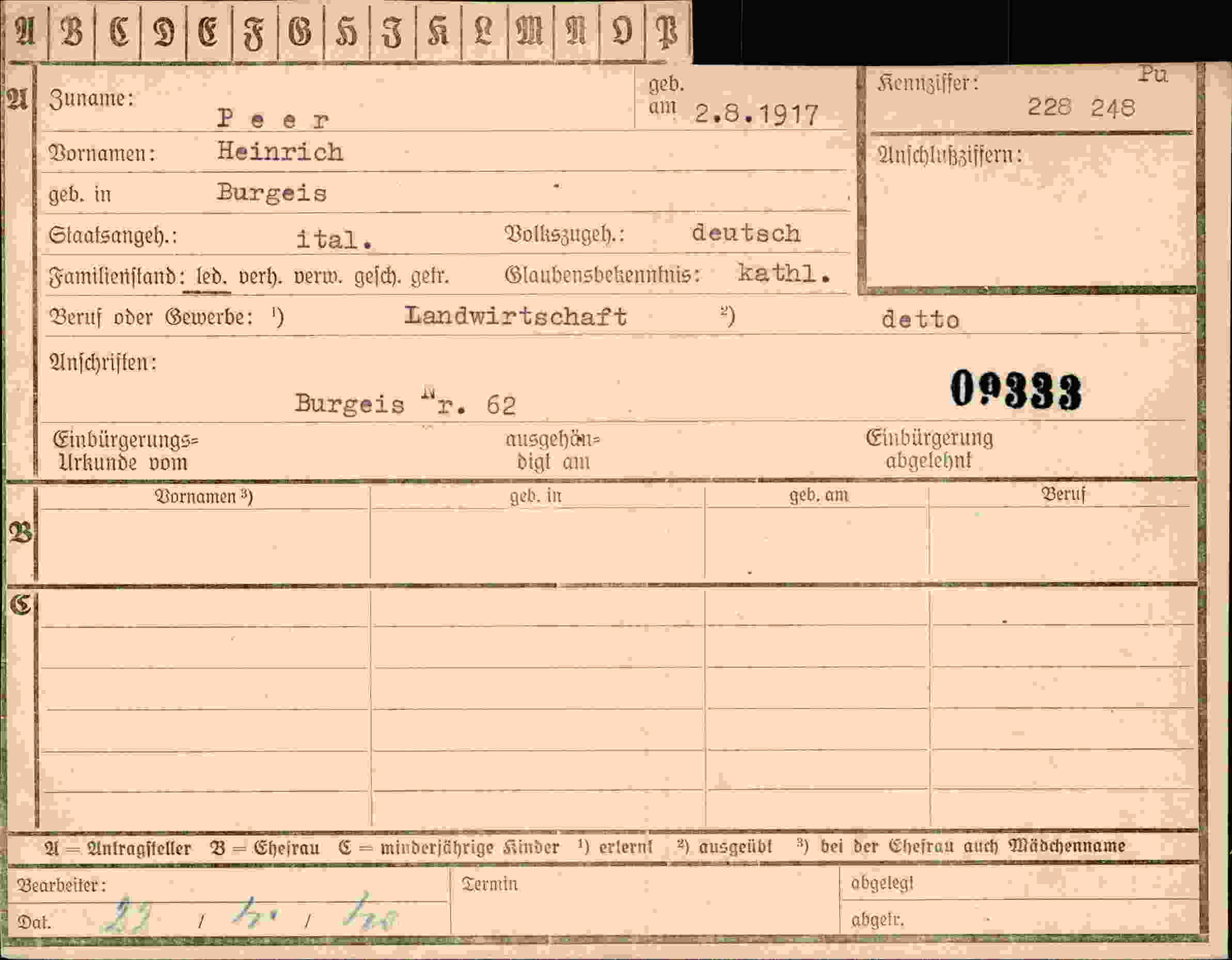Select the Fraktur 'H' alphabet tab at top
The height and width of the screenshot is (960, 1232).
click(347, 32)
